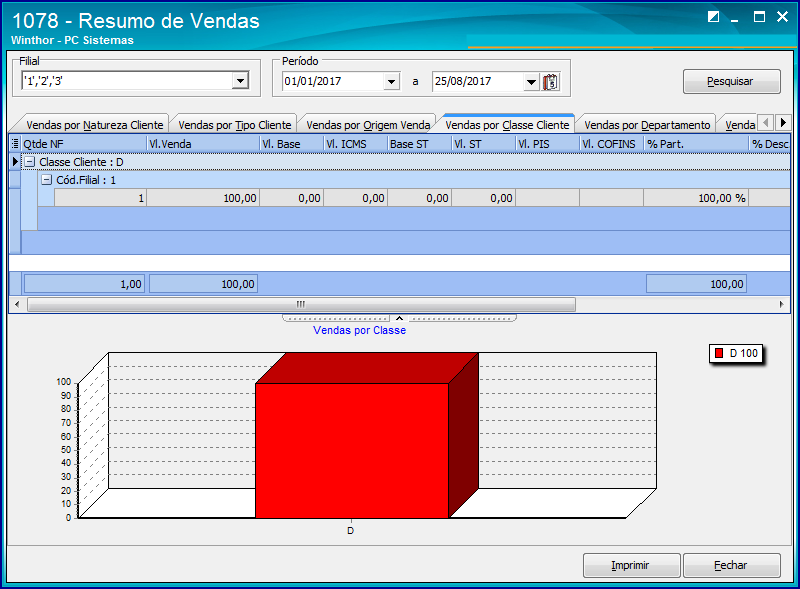Viewport: 800px width, 589px height.
Task: Click the 100,00 Vl.Venda footer total
Action: point(203,284)
